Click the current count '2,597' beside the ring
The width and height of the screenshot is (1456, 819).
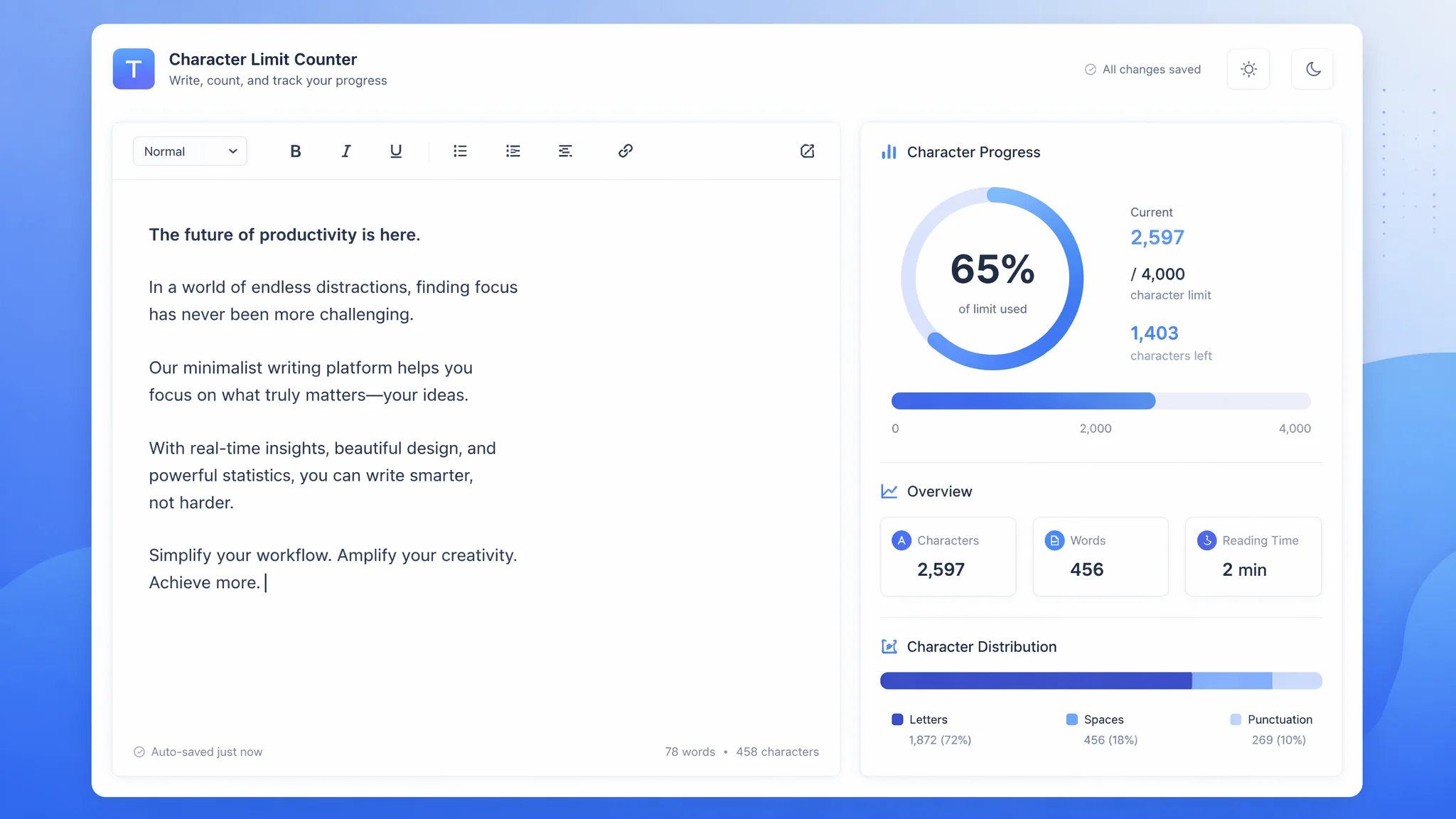(x=1157, y=237)
